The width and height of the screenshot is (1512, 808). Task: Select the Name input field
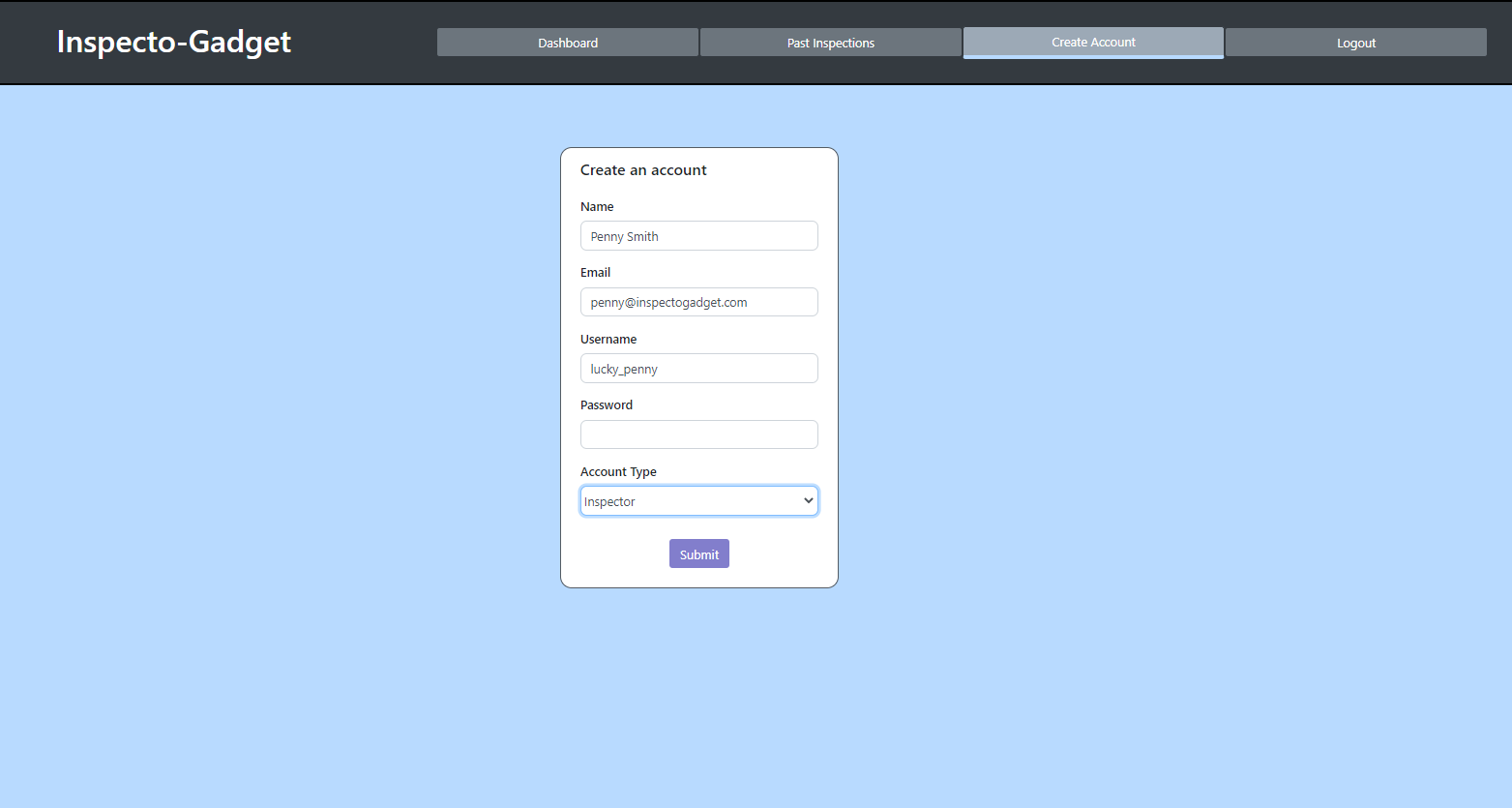(x=698, y=235)
